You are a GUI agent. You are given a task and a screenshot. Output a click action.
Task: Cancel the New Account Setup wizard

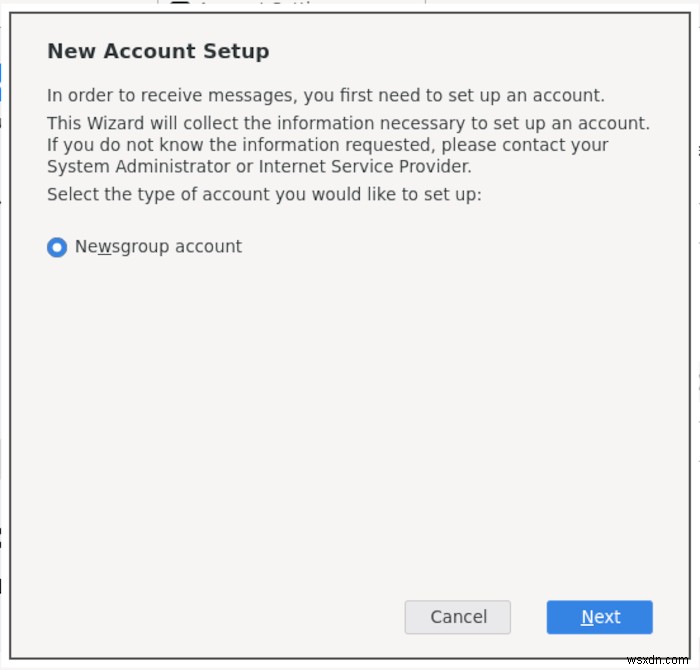click(x=458, y=617)
